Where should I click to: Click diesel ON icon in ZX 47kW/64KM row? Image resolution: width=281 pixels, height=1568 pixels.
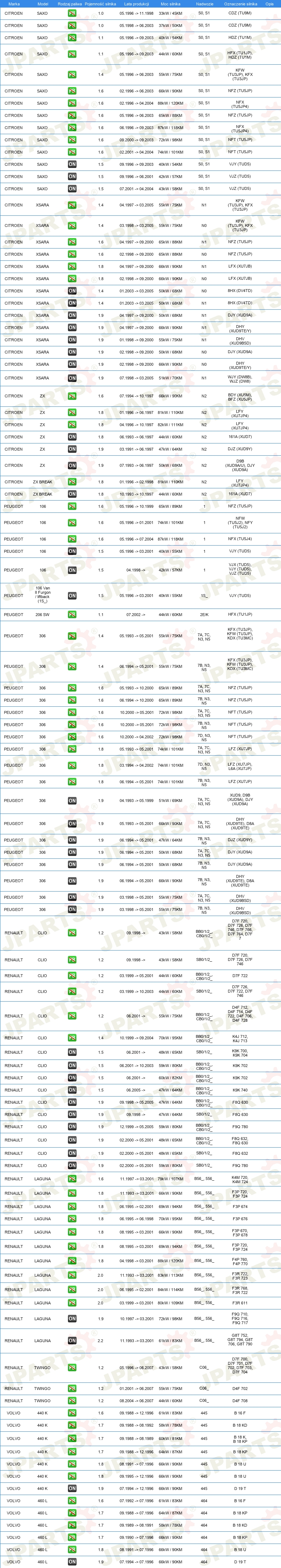pos(72,449)
